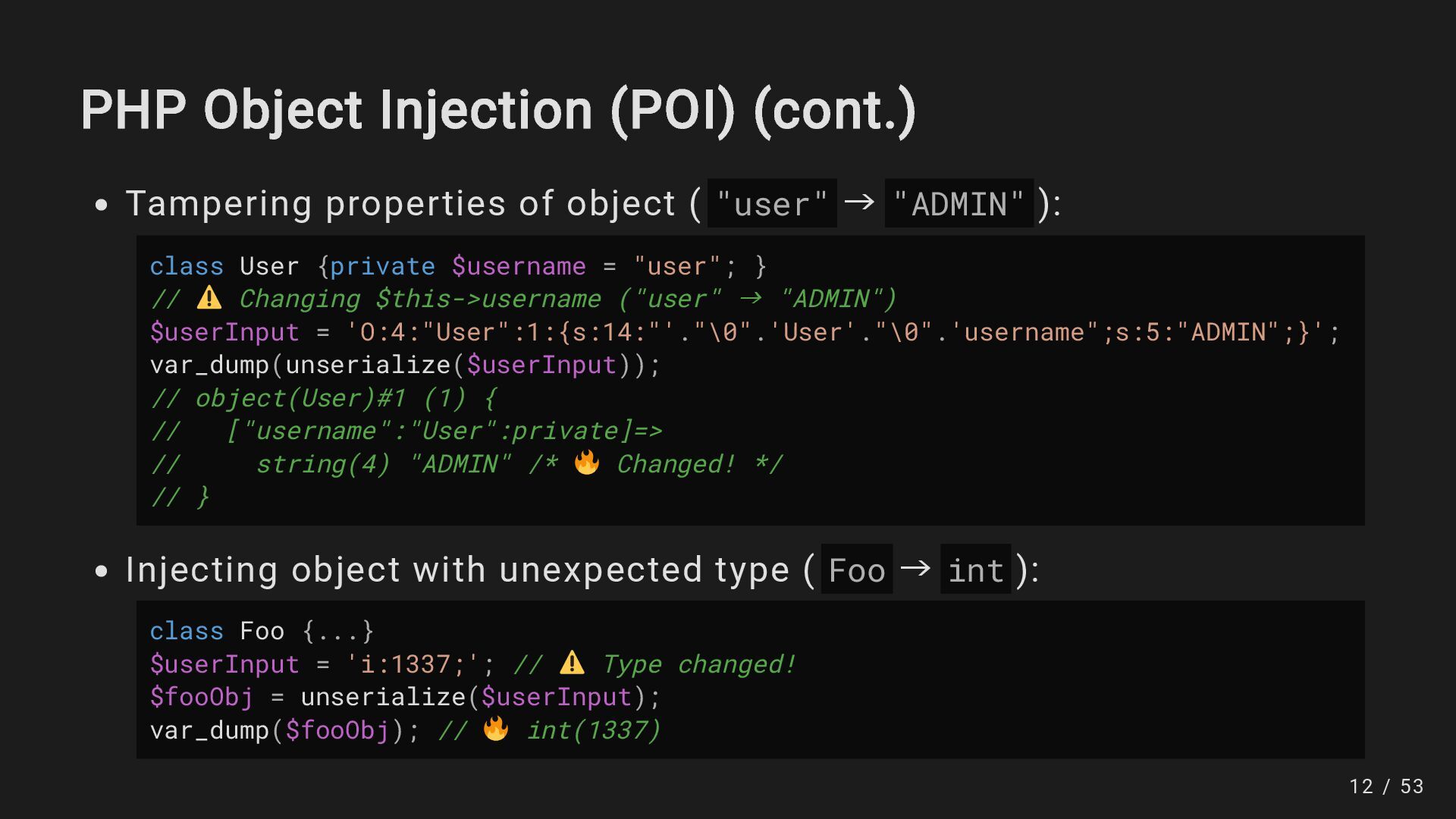The height and width of the screenshot is (819, 1456).
Task: Click the warning emoji before 'Type changed!'
Action: point(572,663)
